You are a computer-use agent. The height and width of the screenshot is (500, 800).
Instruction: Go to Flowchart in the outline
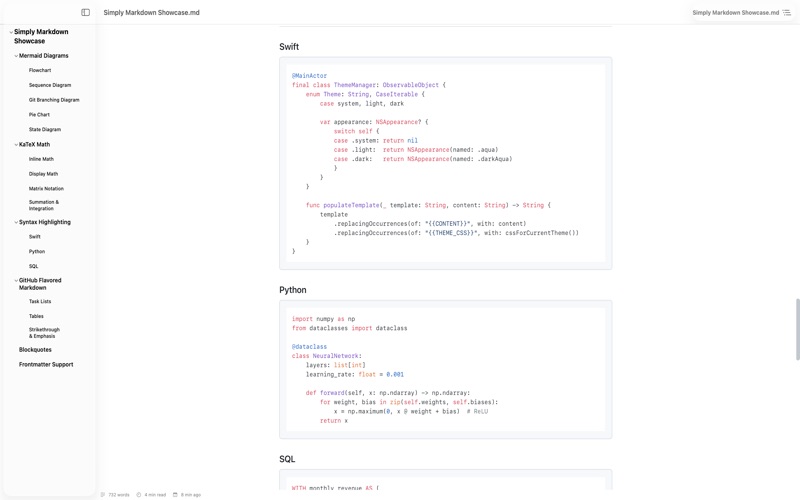(x=40, y=70)
